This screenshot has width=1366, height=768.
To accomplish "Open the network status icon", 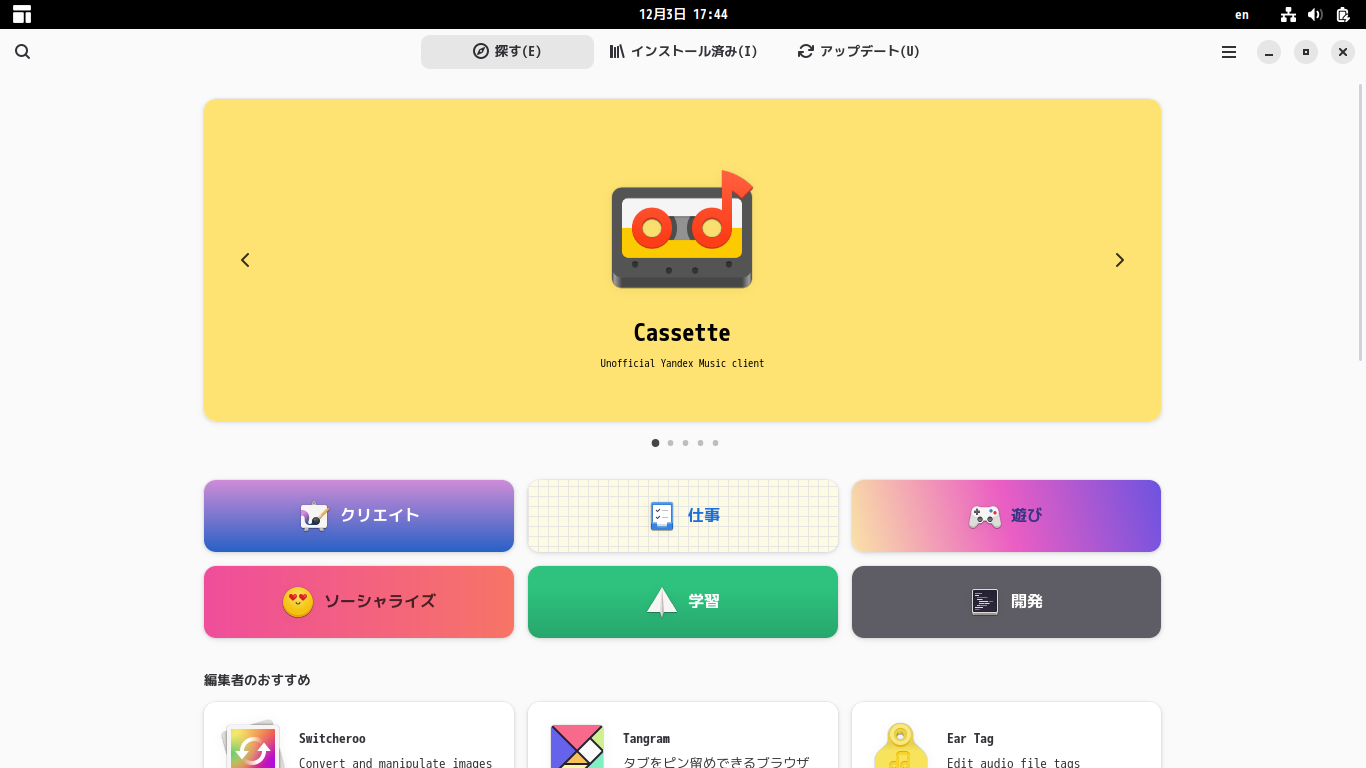I will tap(1288, 14).
